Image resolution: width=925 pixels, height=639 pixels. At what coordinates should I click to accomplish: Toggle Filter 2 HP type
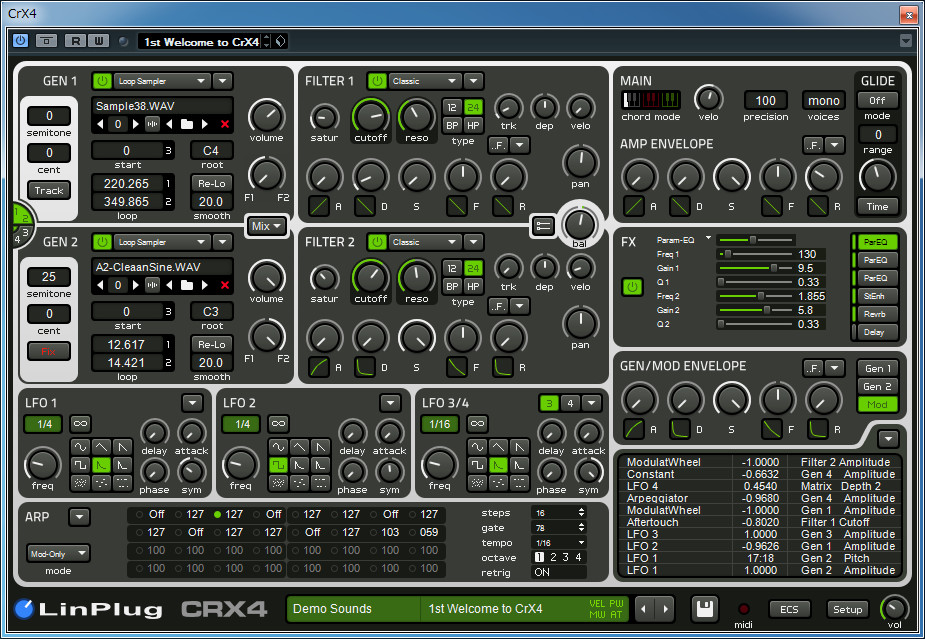click(473, 286)
